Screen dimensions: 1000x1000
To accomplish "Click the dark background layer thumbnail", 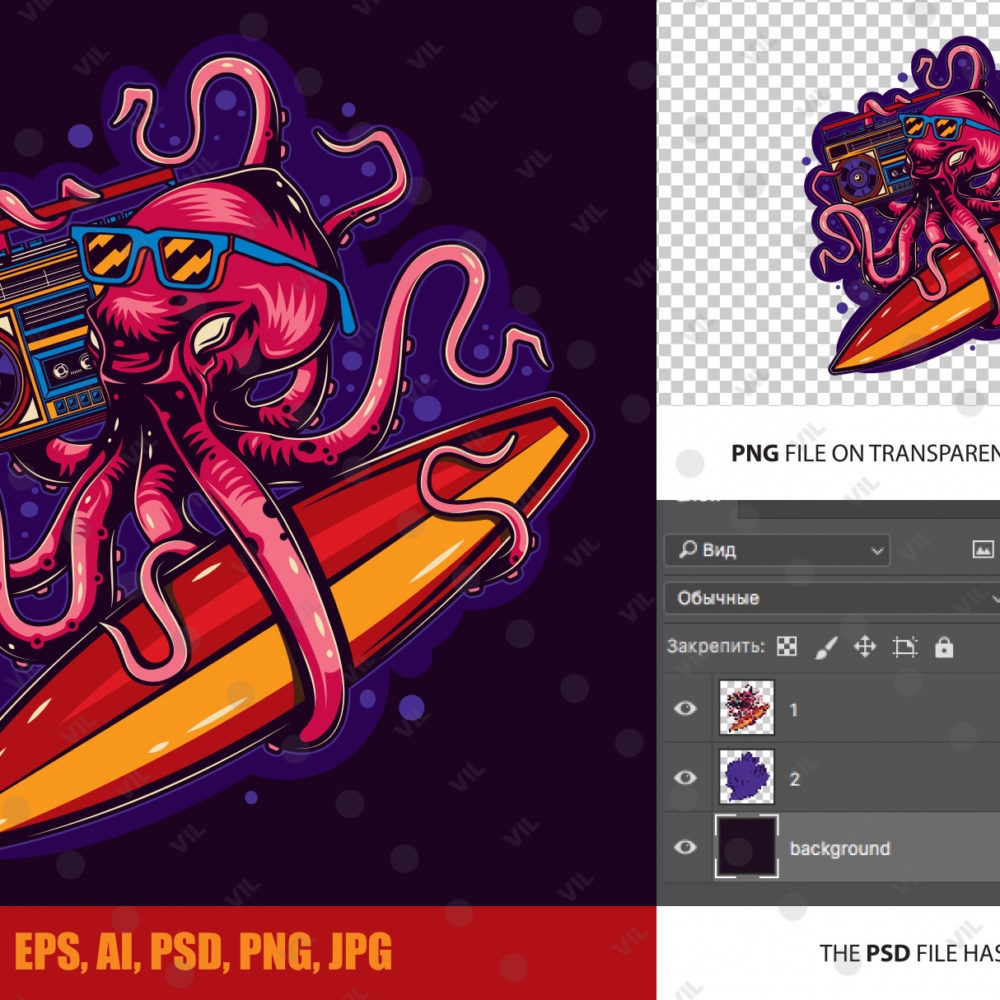I will point(747,846).
